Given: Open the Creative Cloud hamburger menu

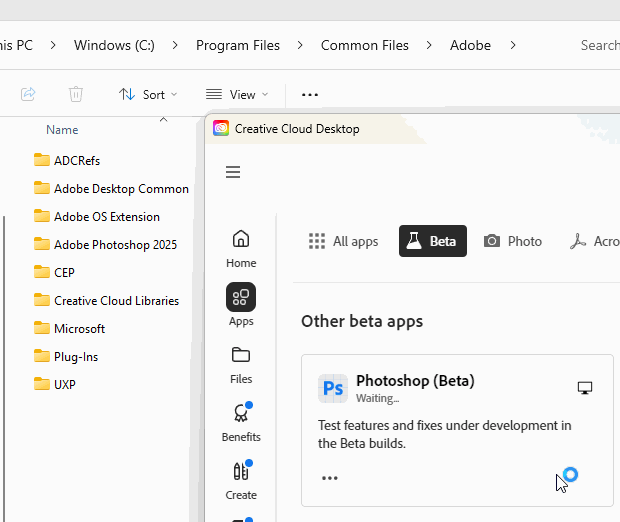Looking at the screenshot, I should pos(233,172).
